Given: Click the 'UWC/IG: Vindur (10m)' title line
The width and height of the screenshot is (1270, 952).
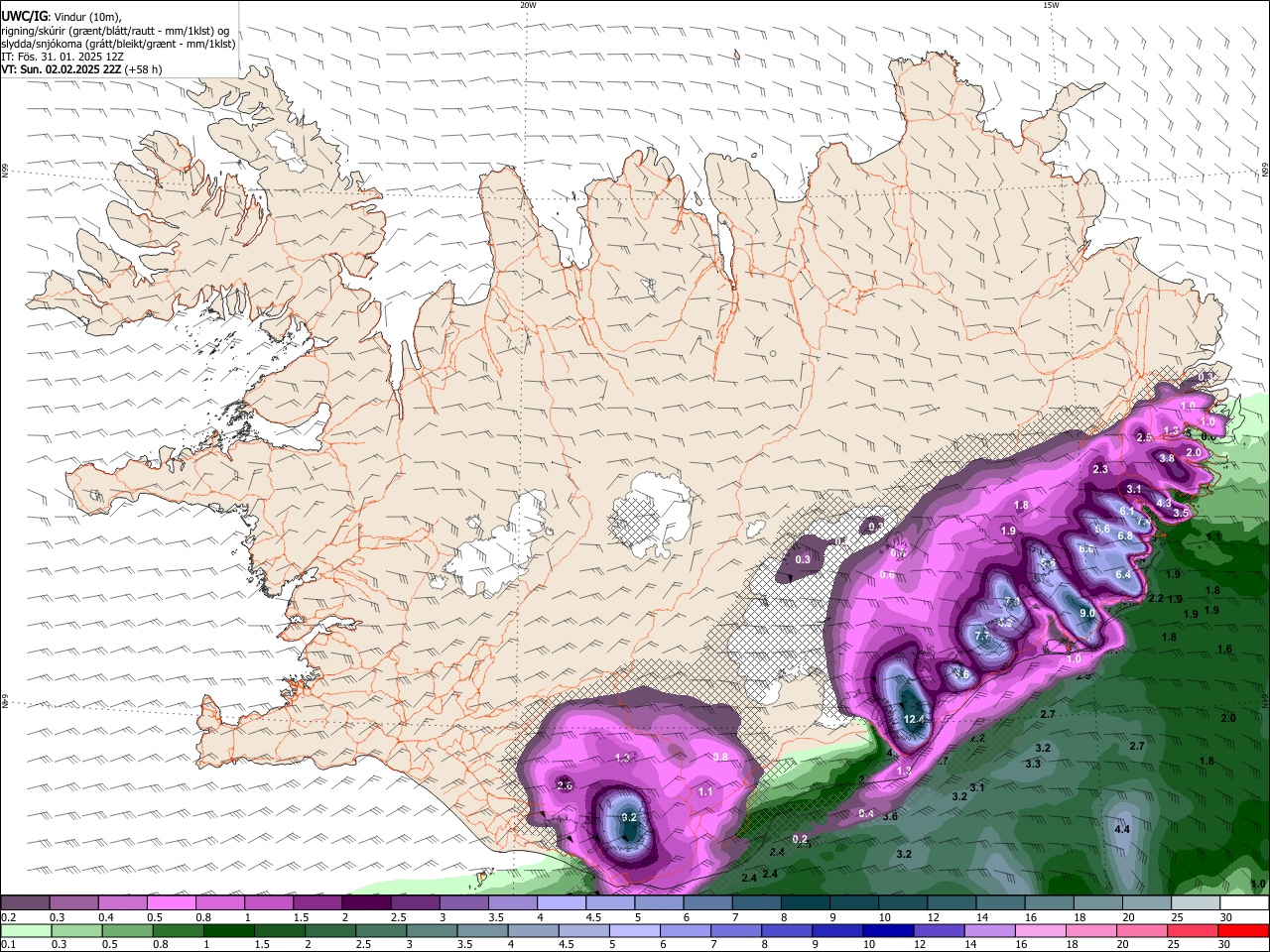Looking at the screenshot, I should (62, 16).
